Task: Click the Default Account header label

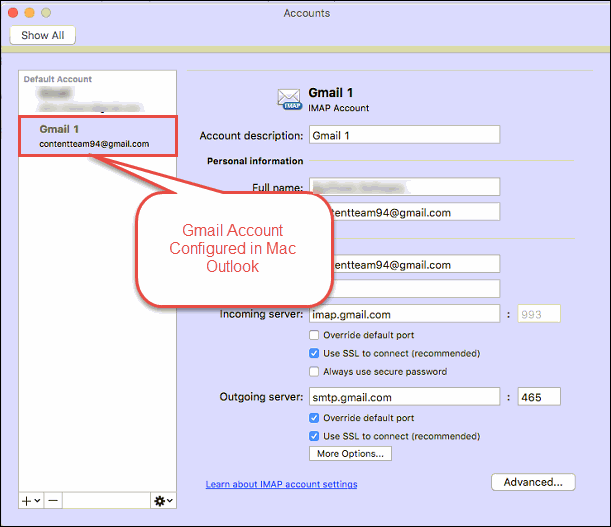Action: 58,79
